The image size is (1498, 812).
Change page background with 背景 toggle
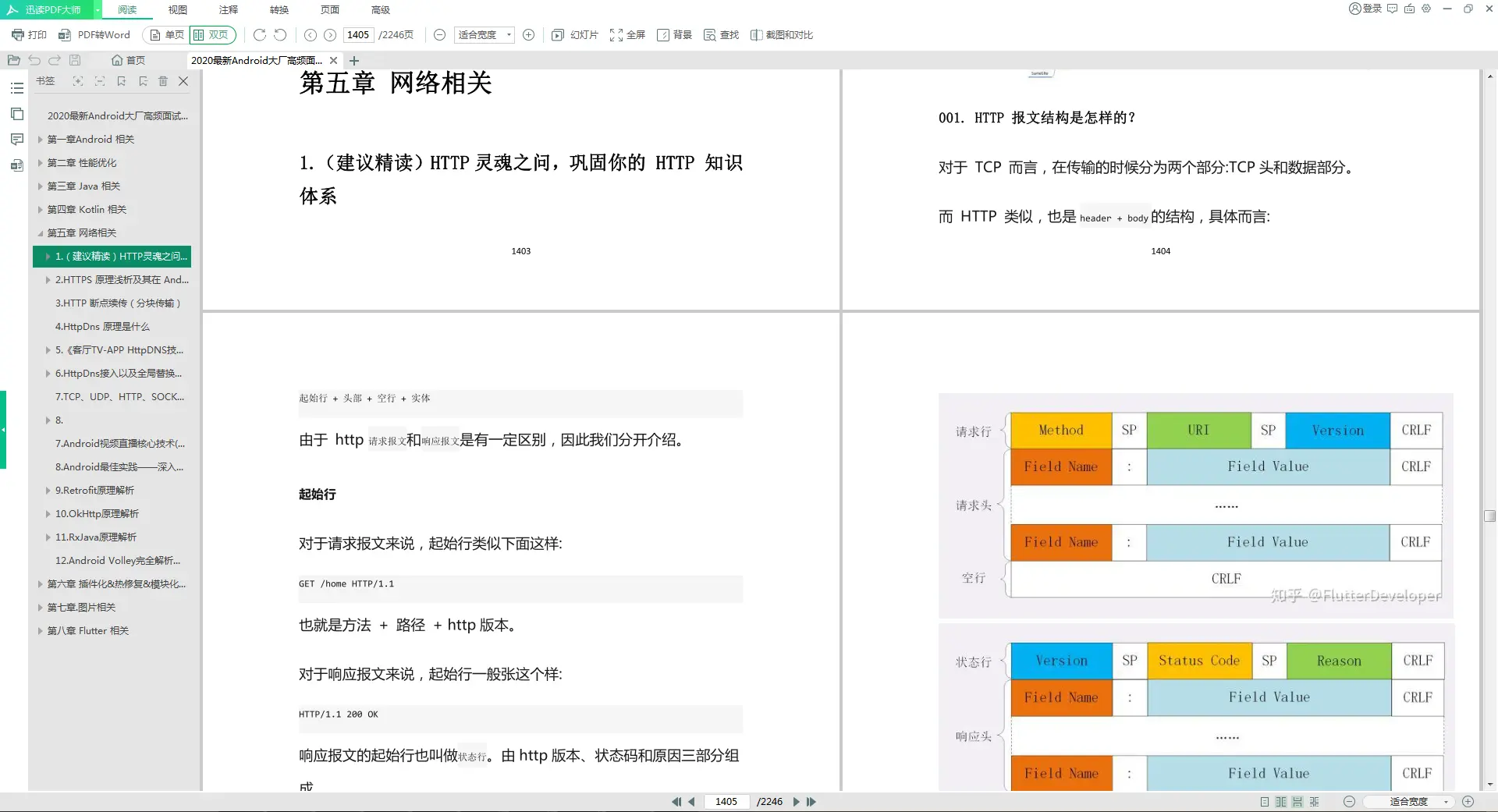(674, 34)
